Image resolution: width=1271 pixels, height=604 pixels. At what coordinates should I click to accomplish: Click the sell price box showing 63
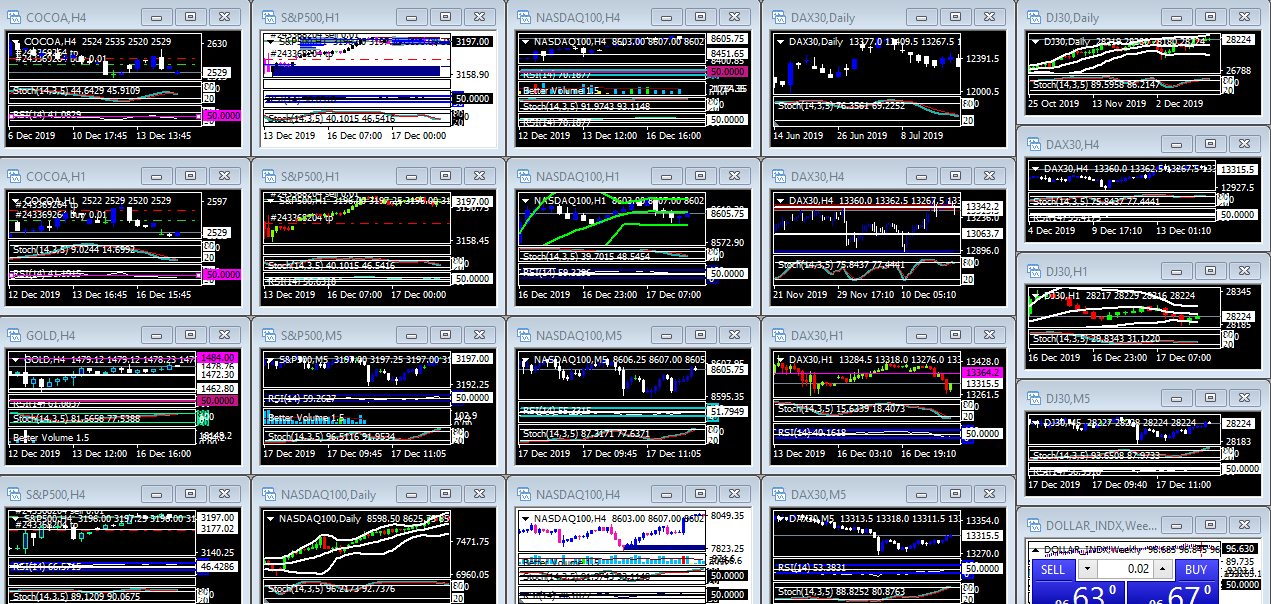[x=1077, y=593]
